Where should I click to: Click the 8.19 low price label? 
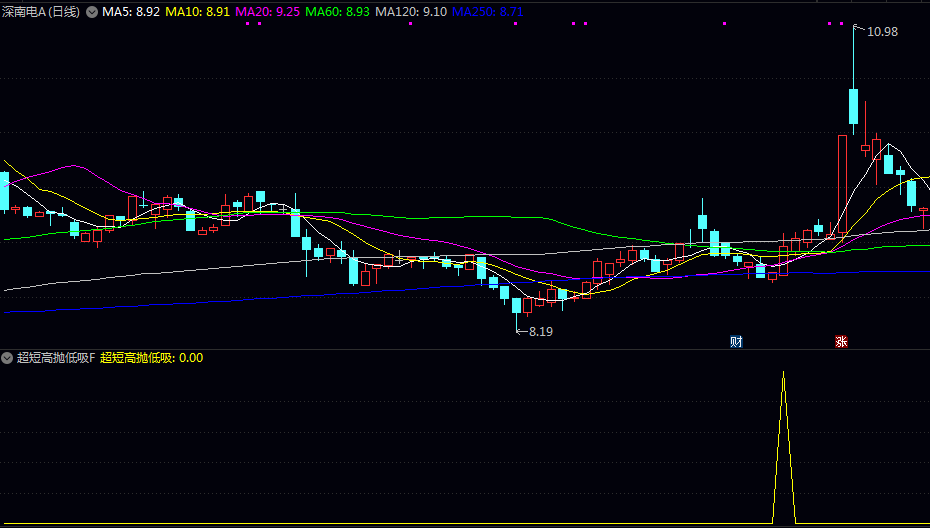[x=541, y=332]
